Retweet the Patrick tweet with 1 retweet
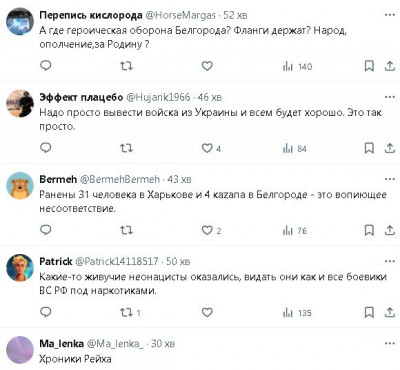The width and height of the screenshot is (400, 370). pos(130,312)
